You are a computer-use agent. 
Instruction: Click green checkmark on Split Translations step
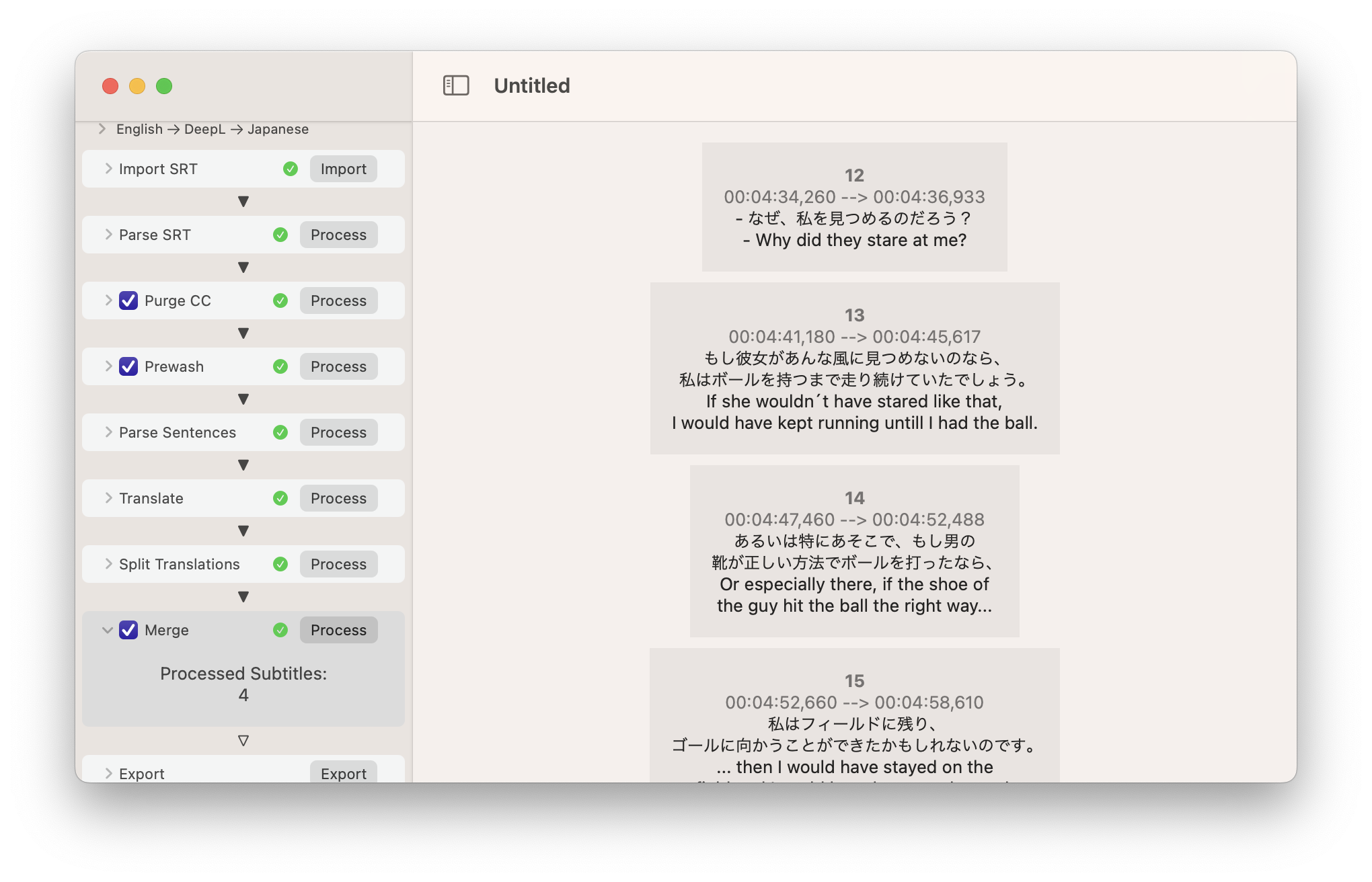point(280,564)
